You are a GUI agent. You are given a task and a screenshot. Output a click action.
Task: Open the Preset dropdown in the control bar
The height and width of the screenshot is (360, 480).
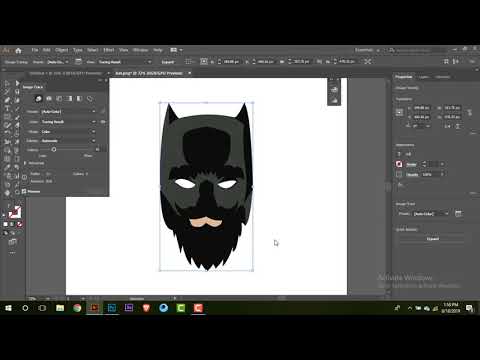click(x=57, y=62)
